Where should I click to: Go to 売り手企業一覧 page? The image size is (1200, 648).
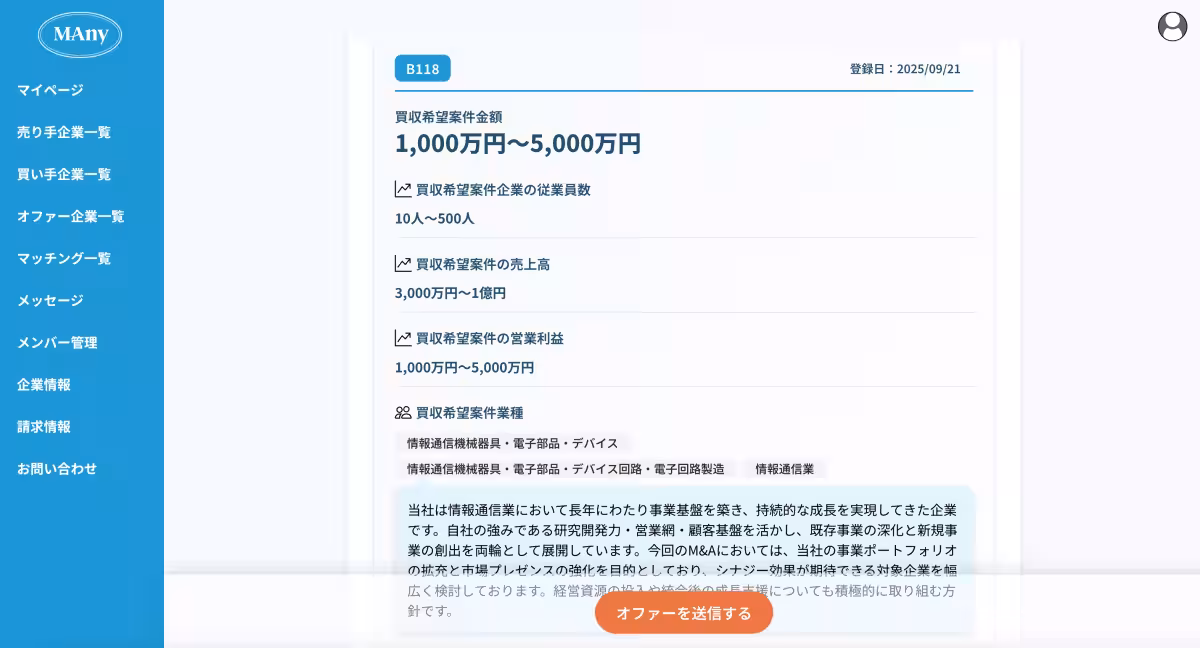(64, 132)
